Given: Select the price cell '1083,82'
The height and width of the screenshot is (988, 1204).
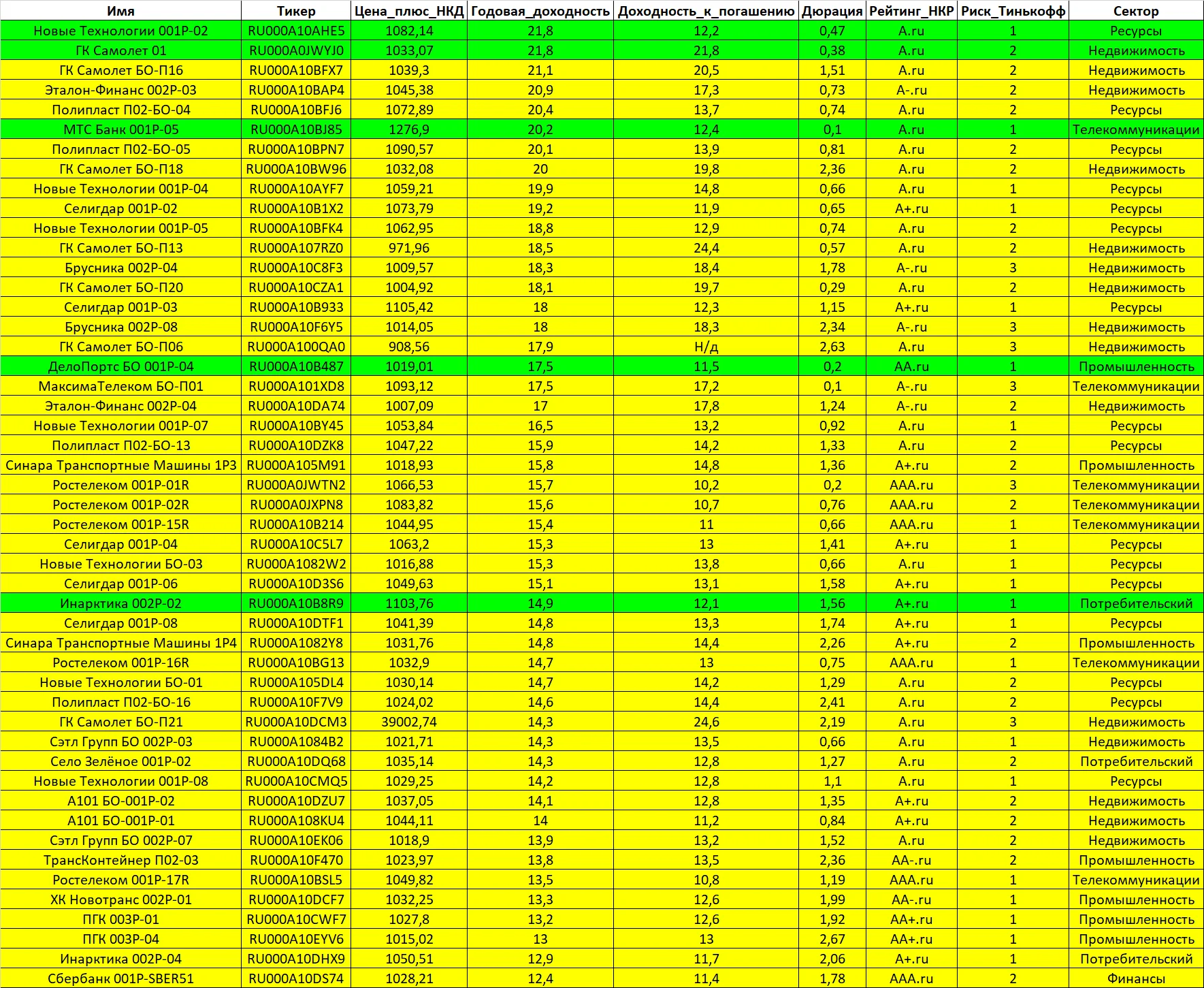Looking at the screenshot, I should [410, 505].
